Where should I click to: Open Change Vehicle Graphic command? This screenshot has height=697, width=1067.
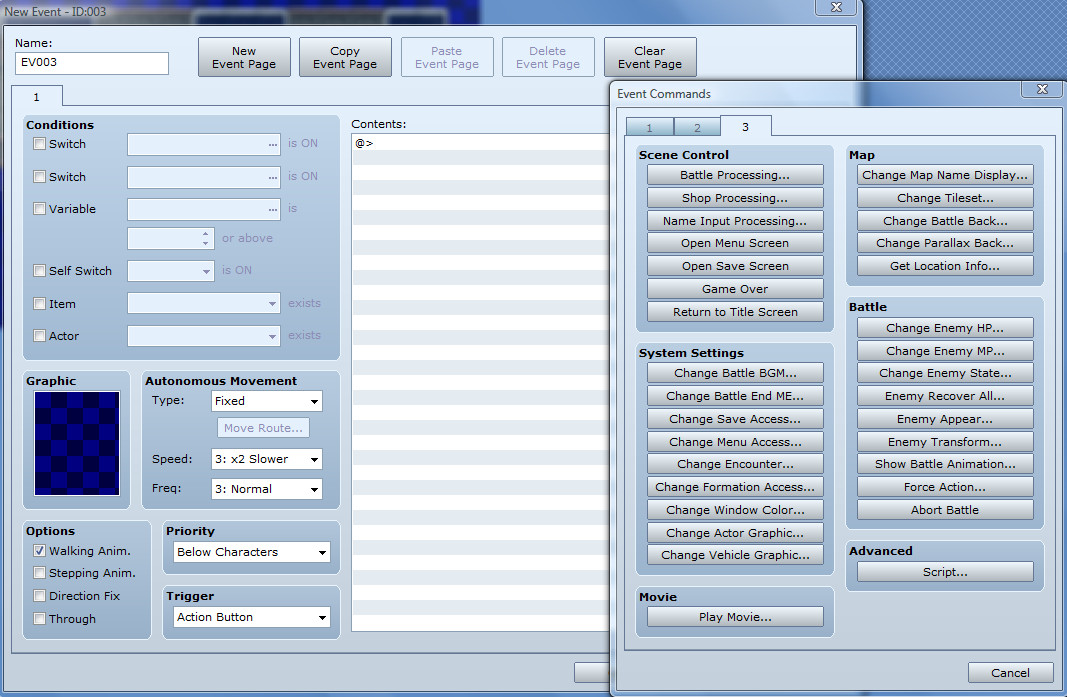[x=735, y=555]
